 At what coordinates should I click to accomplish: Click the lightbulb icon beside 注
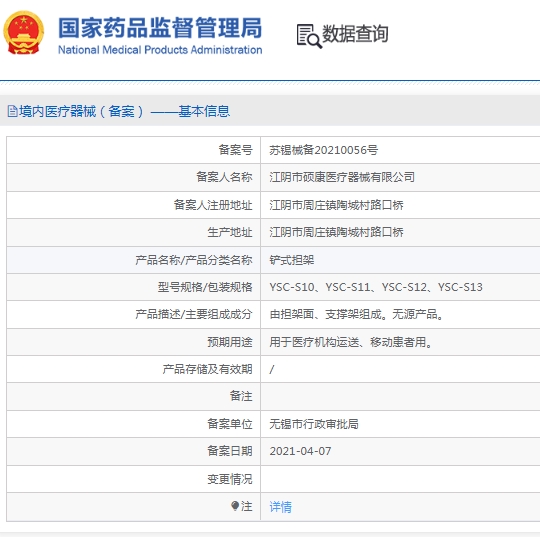(x=235, y=506)
